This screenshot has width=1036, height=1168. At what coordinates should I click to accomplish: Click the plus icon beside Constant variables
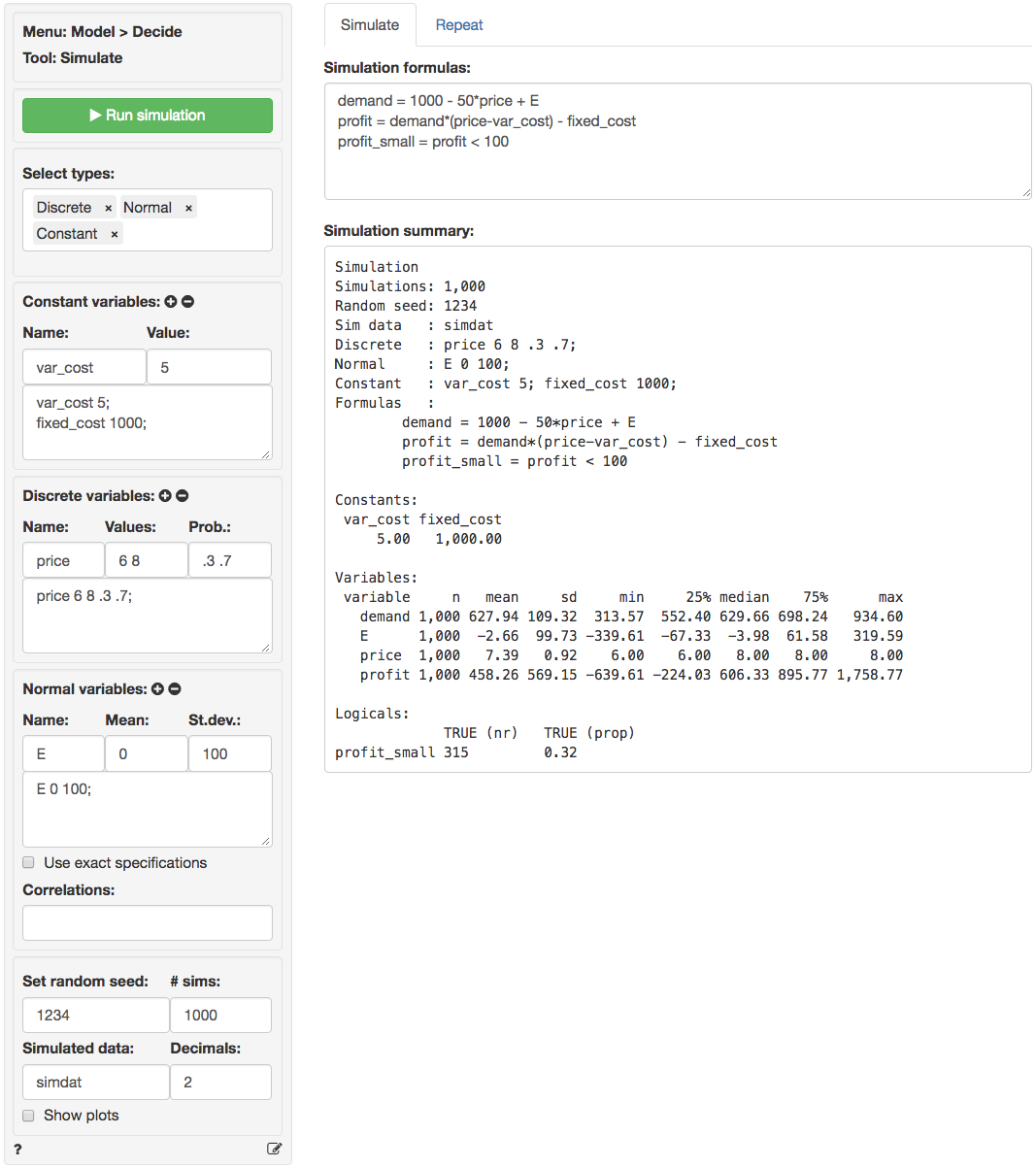171,302
